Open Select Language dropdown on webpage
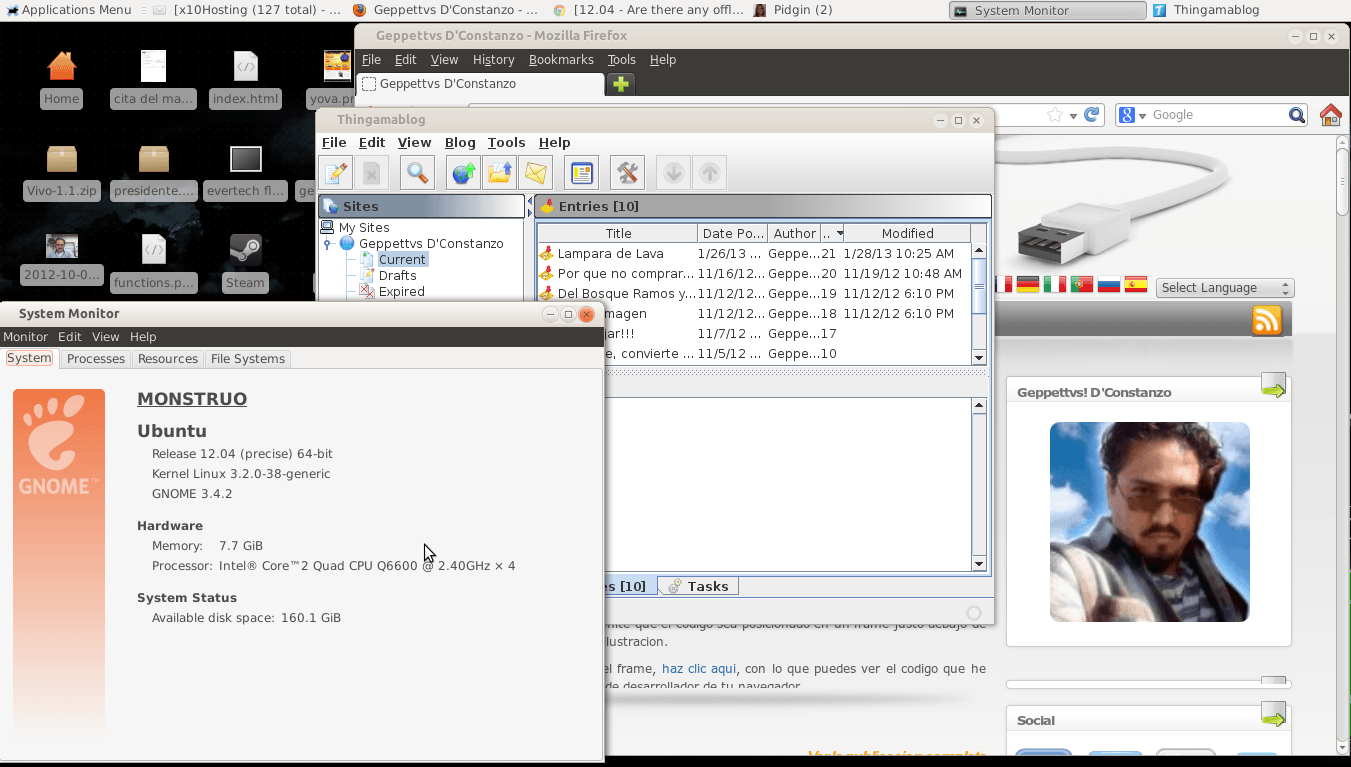1351x767 pixels. (x=1225, y=288)
